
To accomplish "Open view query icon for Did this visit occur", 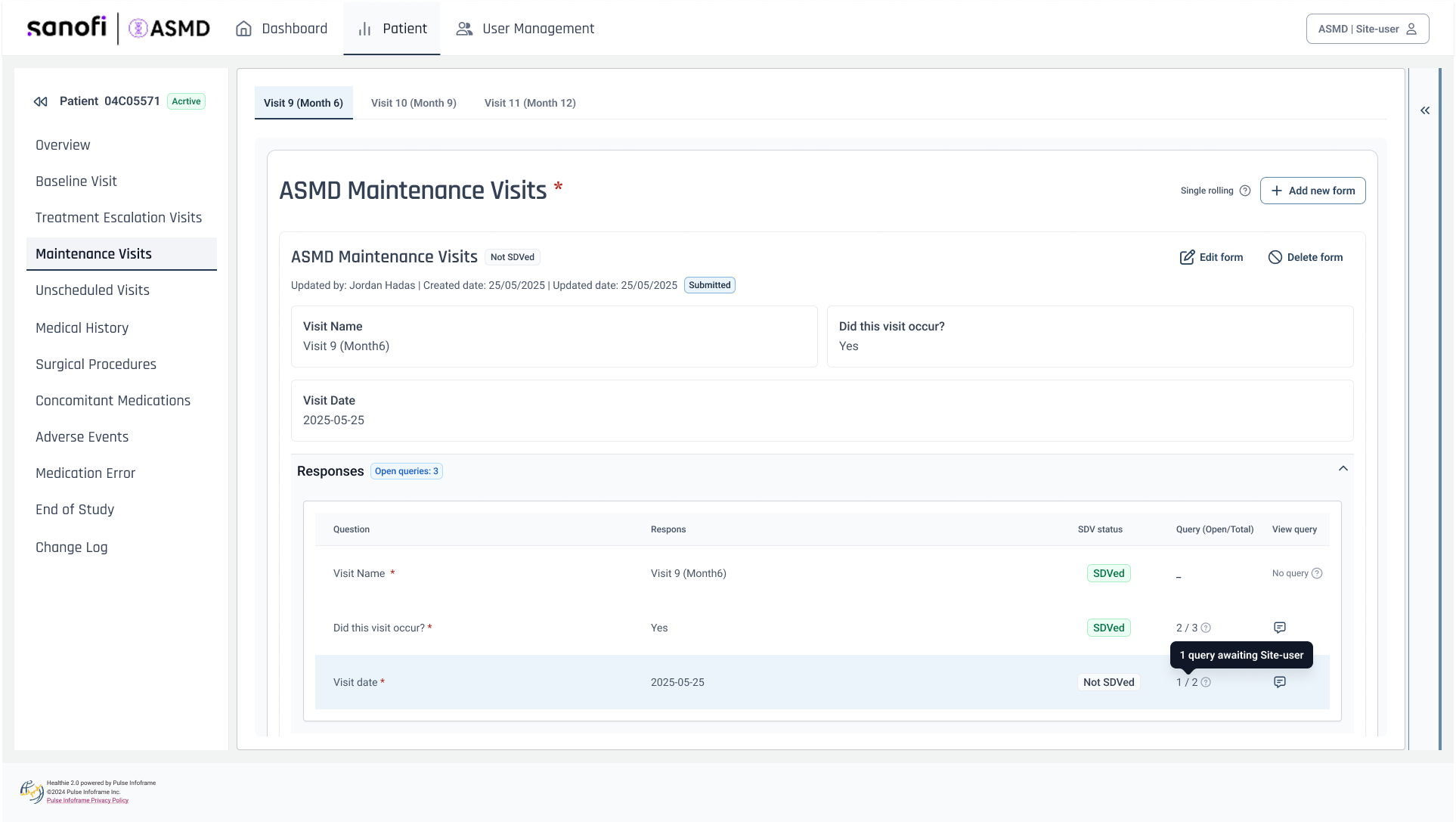I will click(x=1280, y=628).
